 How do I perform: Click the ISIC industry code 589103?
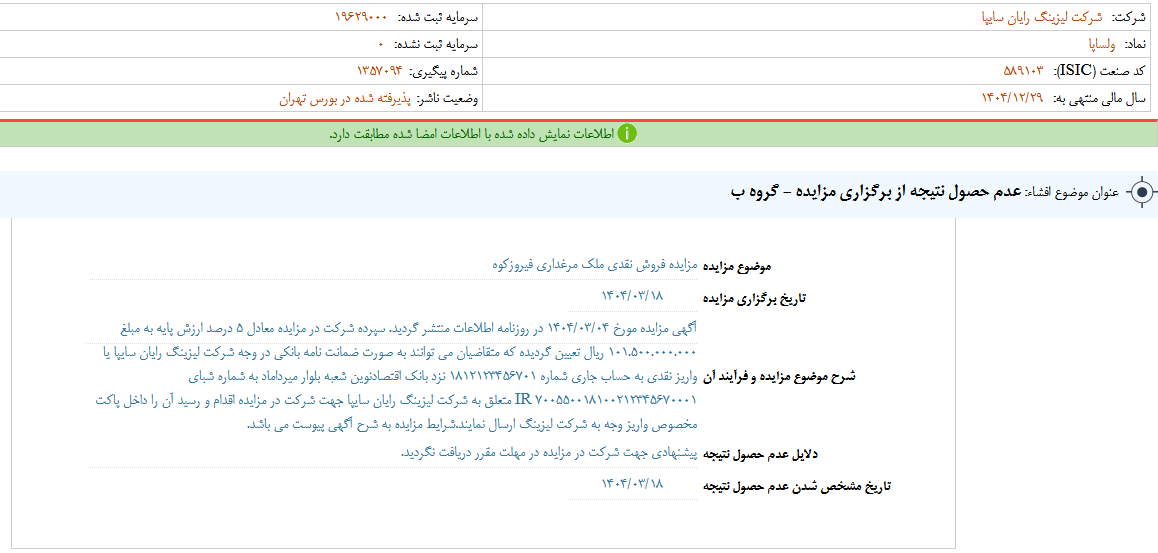click(x=1023, y=71)
